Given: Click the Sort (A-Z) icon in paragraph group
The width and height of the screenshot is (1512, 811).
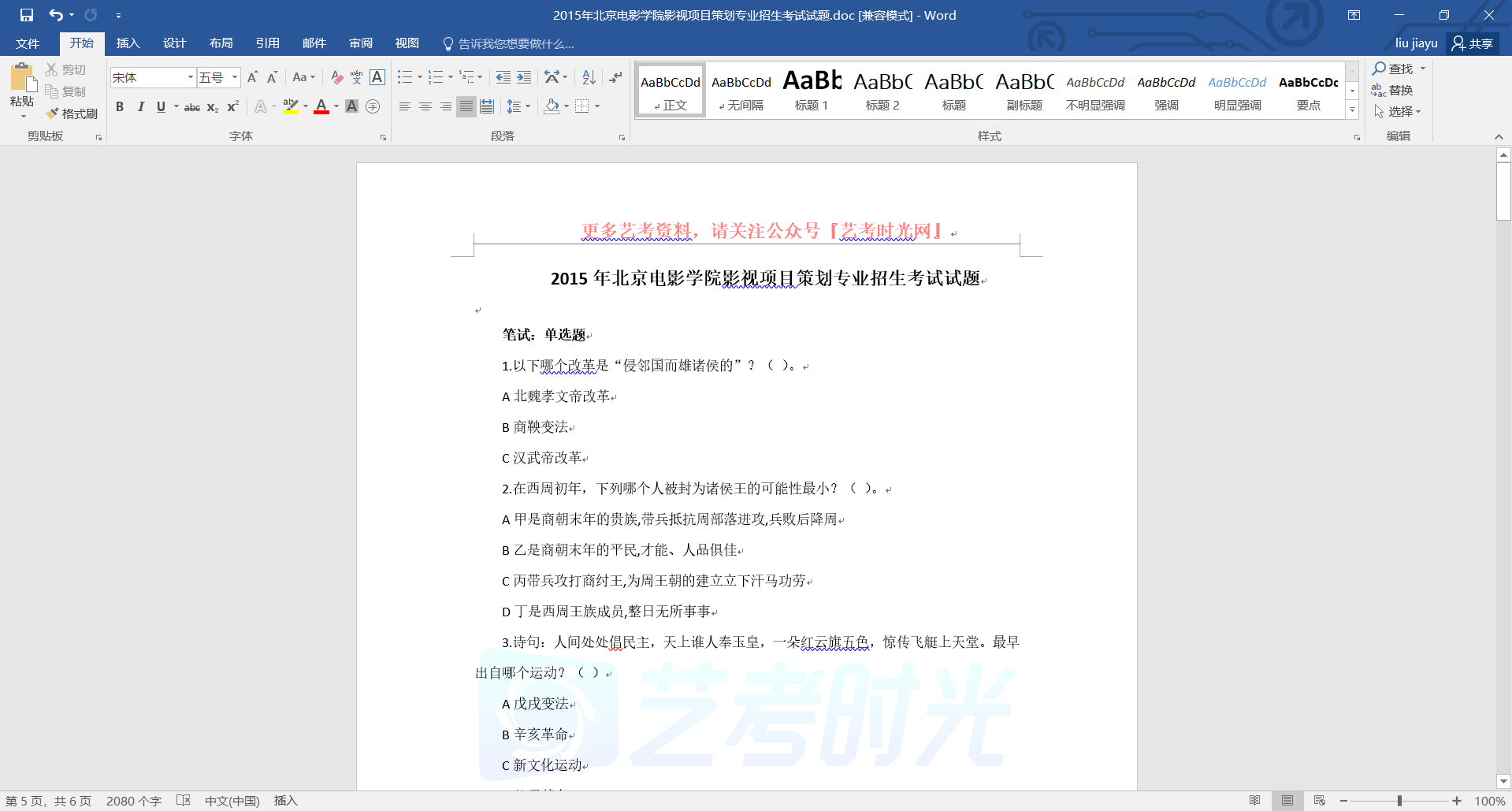Looking at the screenshot, I should [589, 77].
